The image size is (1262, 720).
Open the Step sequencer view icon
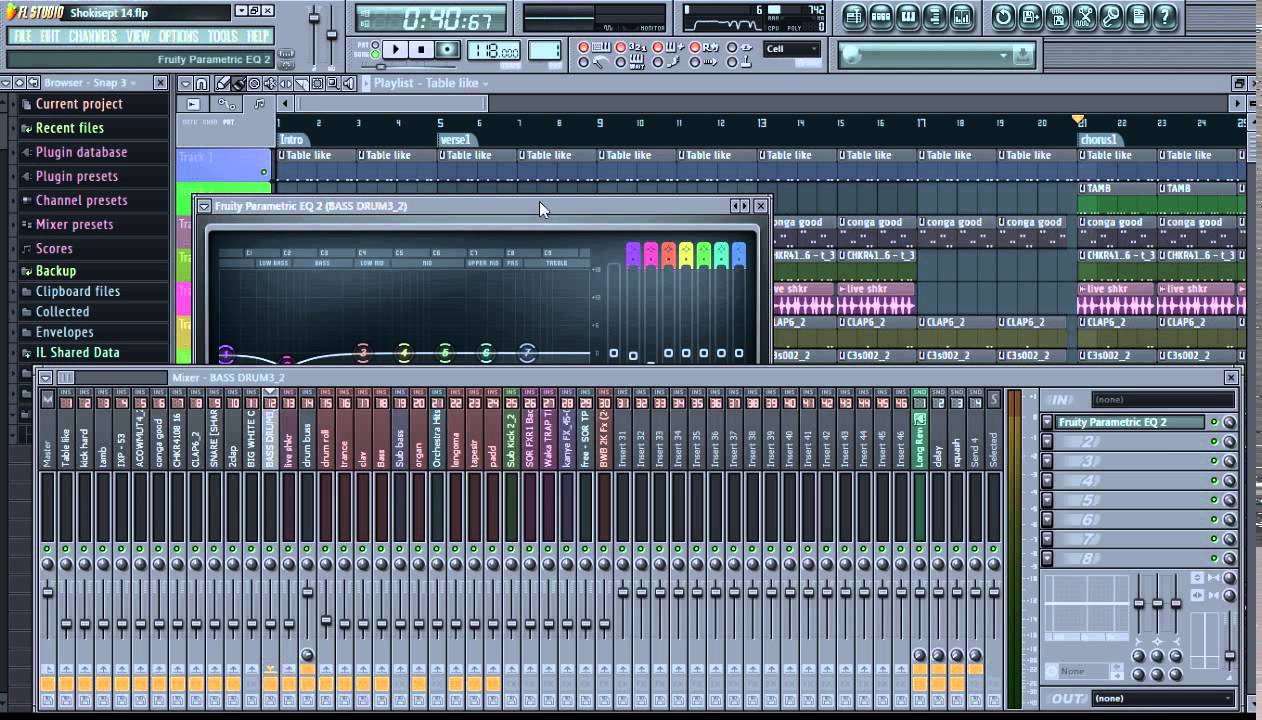[882, 16]
